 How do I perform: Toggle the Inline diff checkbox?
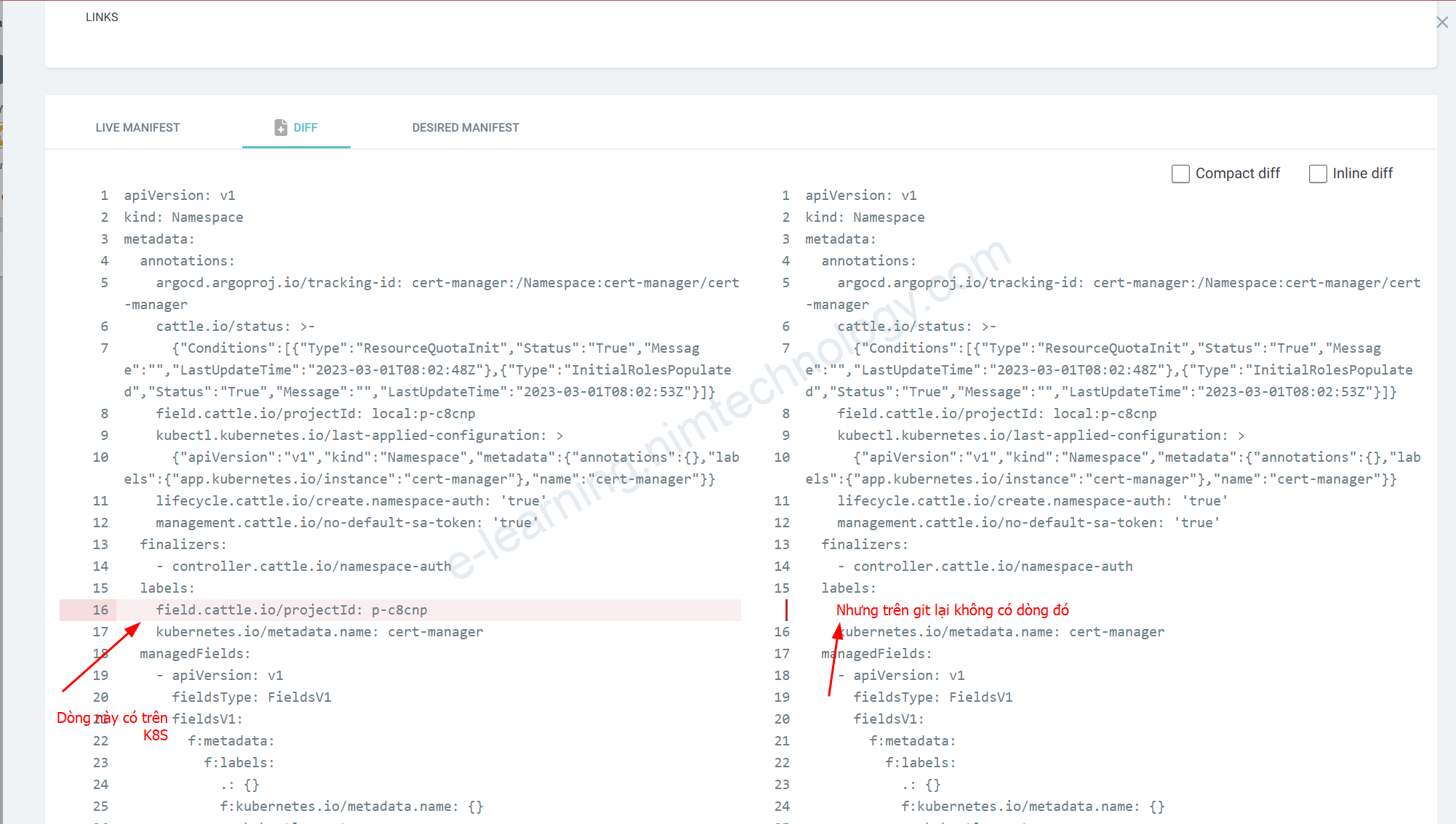(1317, 174)
